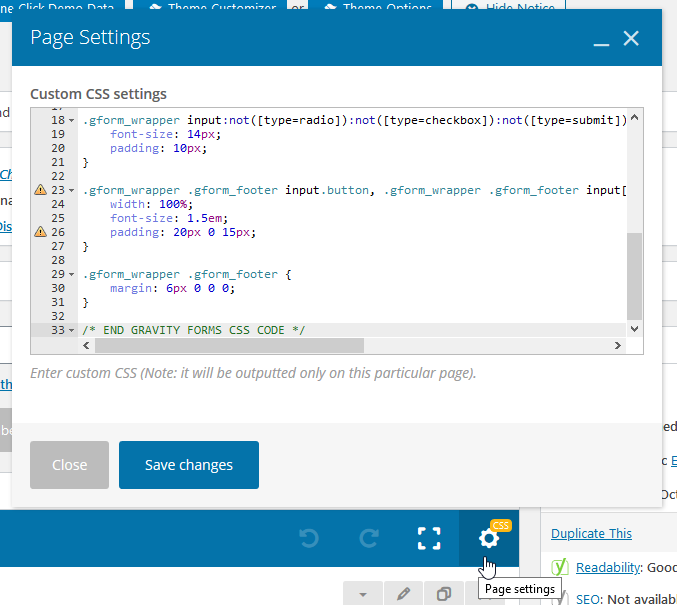Click editor vertical scrollbar down arrow

[634, 329]
